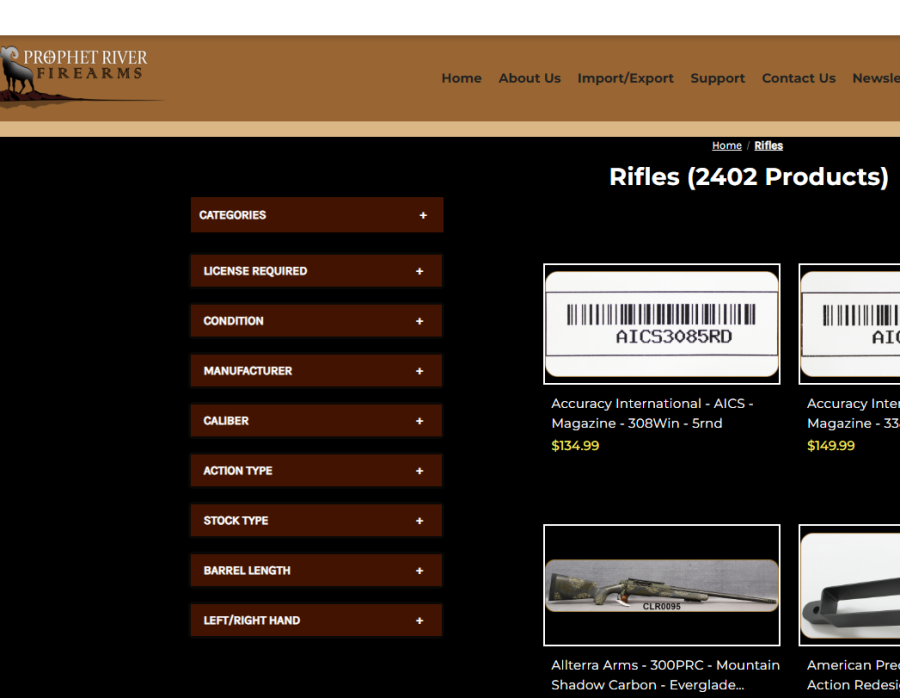Open the second Accuracy International barcode image

tap(850, 324)
